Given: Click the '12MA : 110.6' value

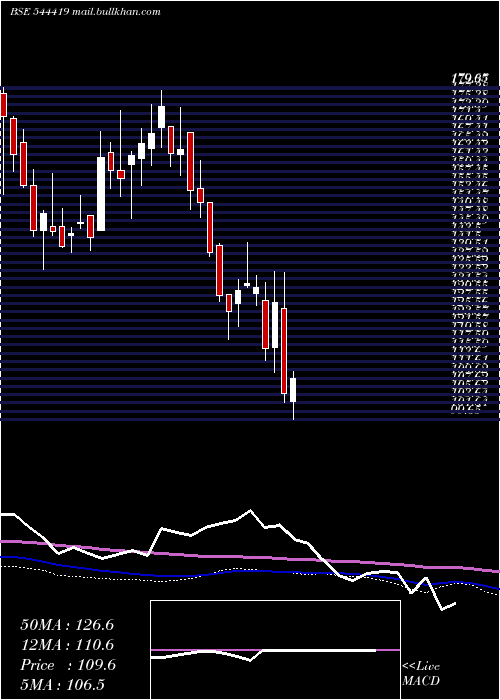Looking at the screenshot, I should [67, 645].
